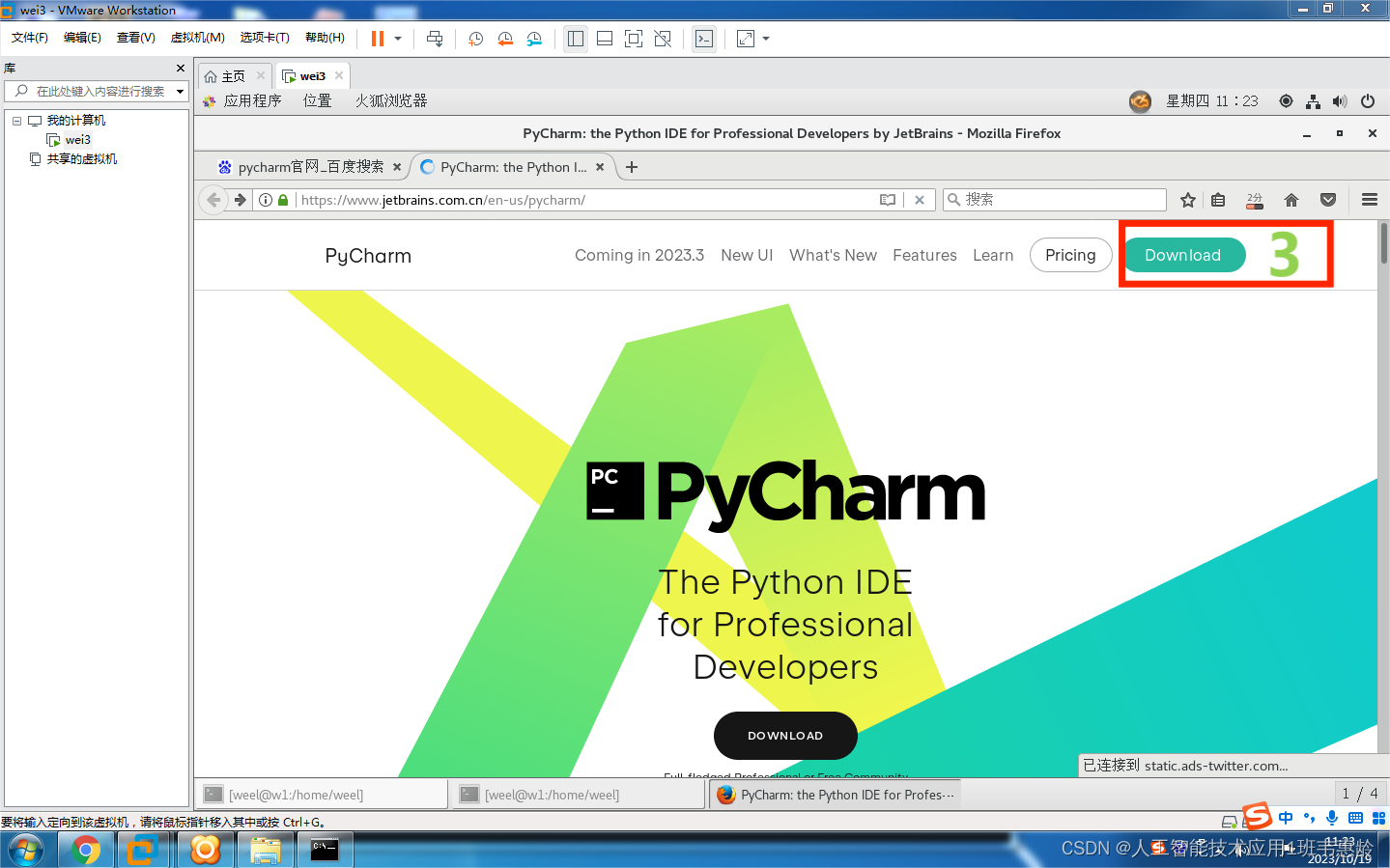Toggle the thumbnail bar view
Image resolution: width=1390 pixels, height=868 pixels.
coord(605,39)
